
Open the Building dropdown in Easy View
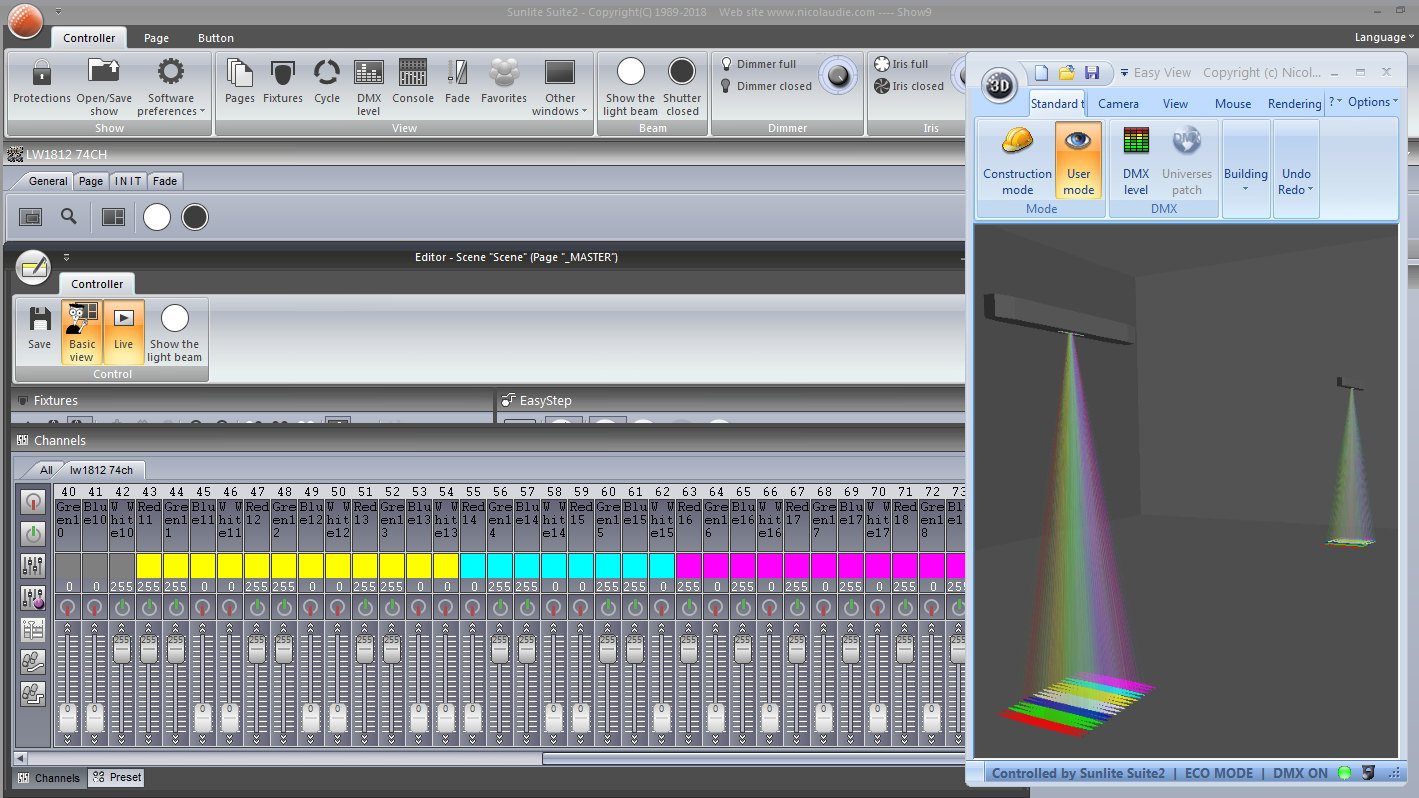[x=1246, y=168]
